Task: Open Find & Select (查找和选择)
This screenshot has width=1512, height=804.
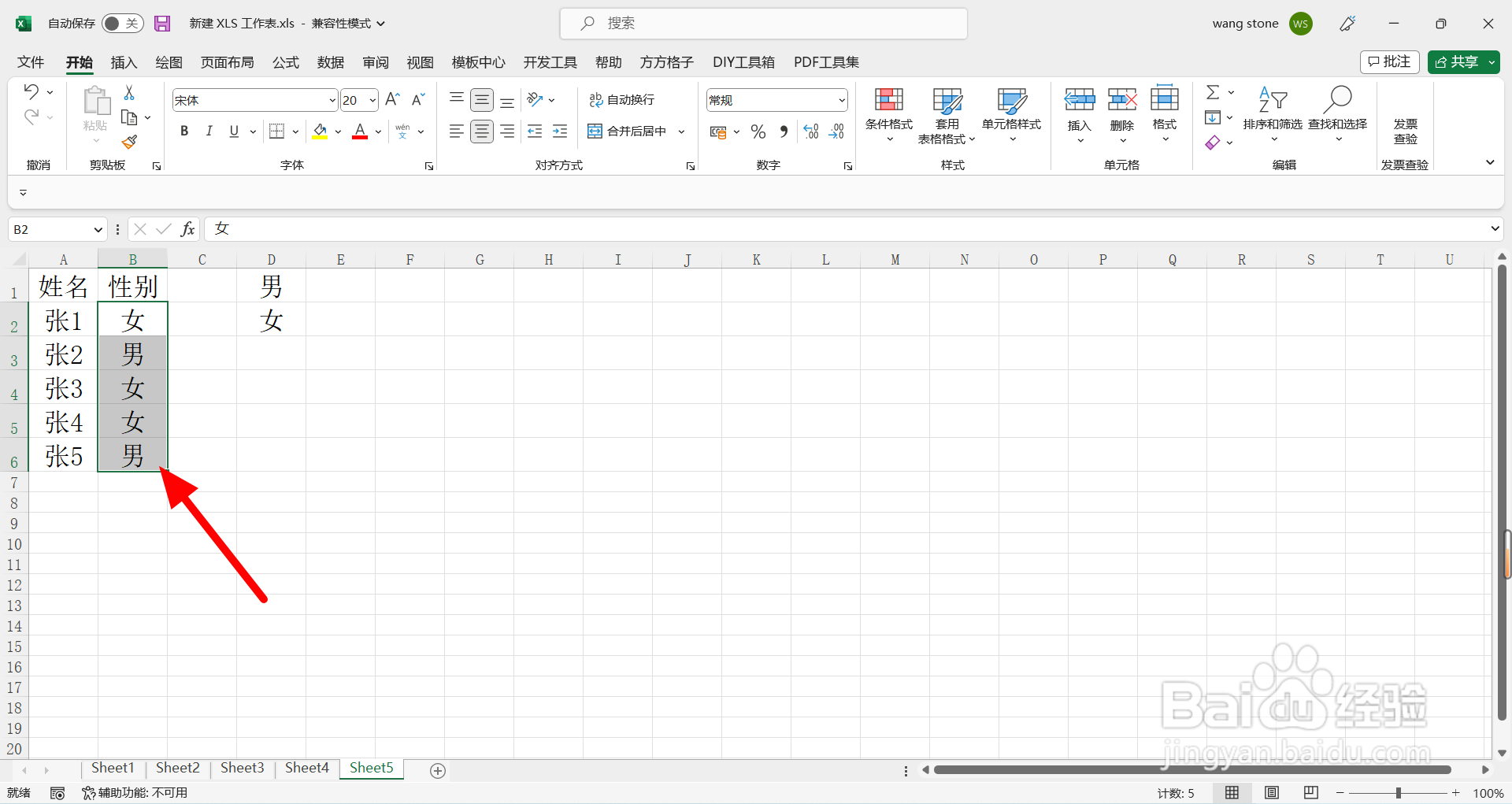Action: point(1337,115)
